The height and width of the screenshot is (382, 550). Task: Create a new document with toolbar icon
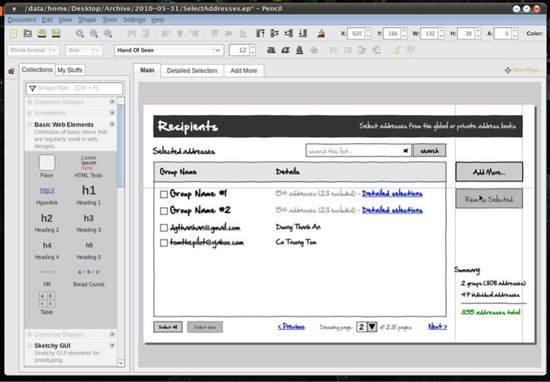(x=14, y=33)
